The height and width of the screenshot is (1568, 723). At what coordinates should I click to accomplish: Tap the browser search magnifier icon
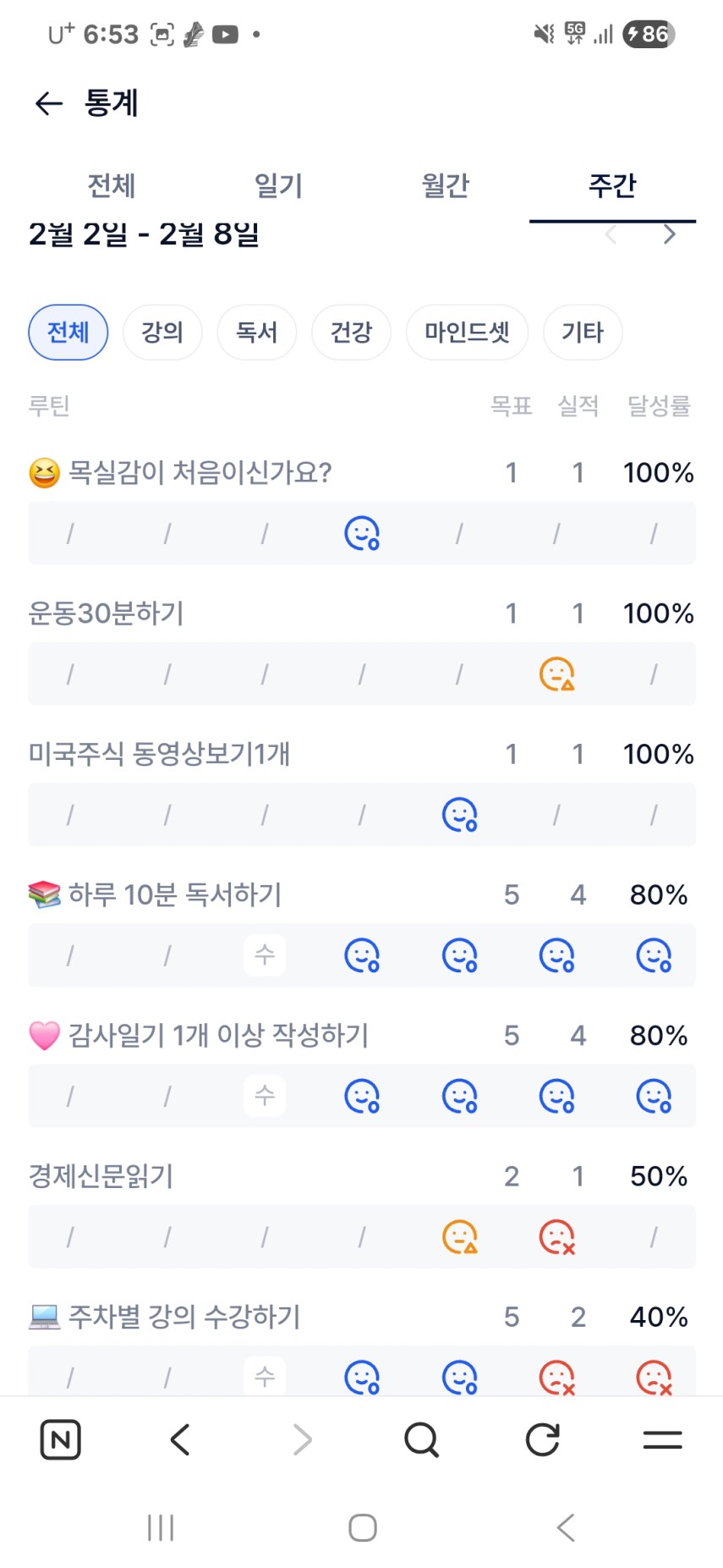tap(421, 1439)
